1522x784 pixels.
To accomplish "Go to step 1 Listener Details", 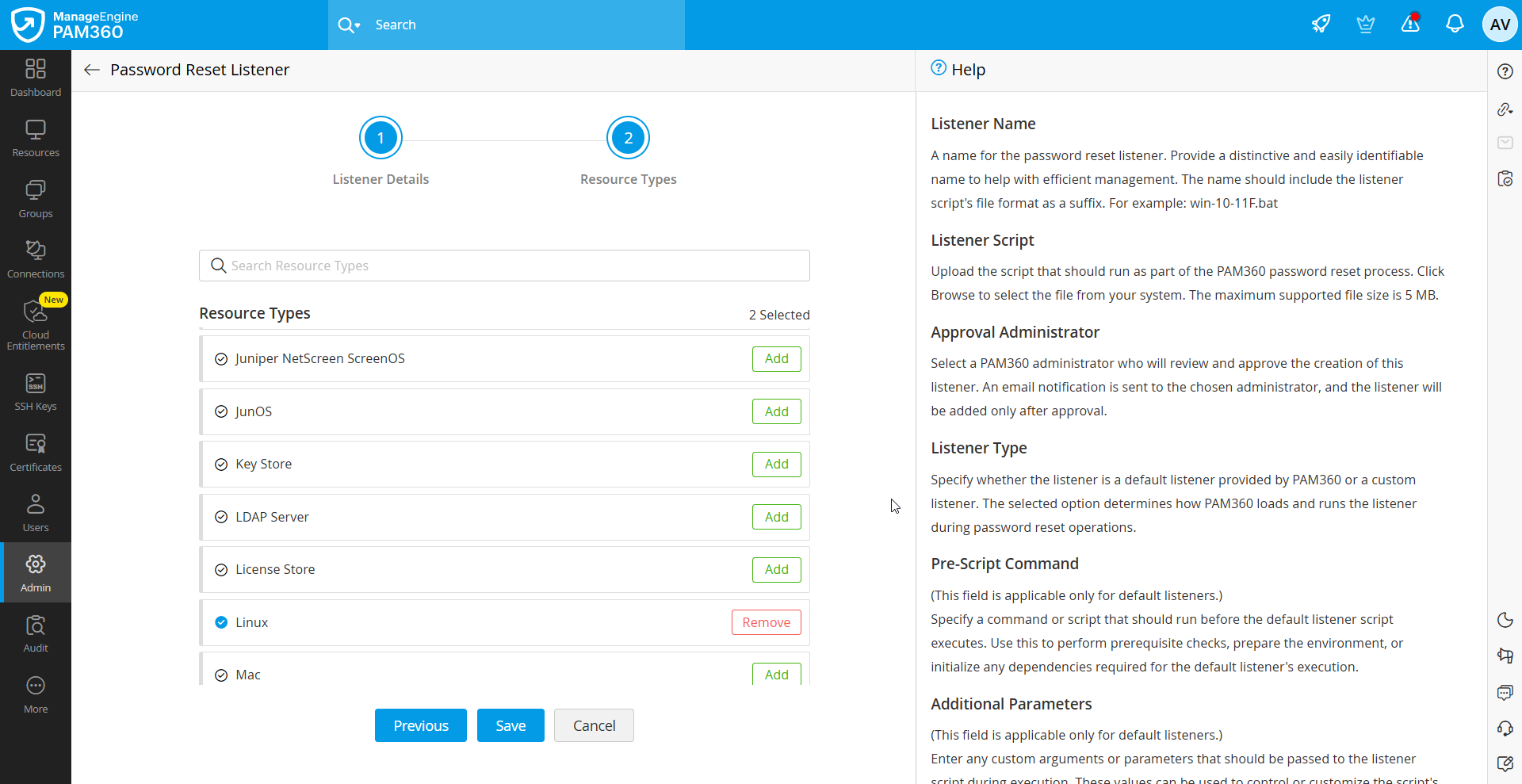I will click(x=380, y=138).
